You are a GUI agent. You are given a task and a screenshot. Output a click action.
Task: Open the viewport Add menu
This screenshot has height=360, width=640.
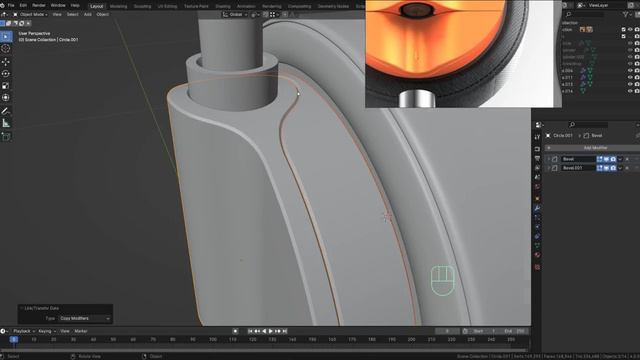click(x=87, y=14)
